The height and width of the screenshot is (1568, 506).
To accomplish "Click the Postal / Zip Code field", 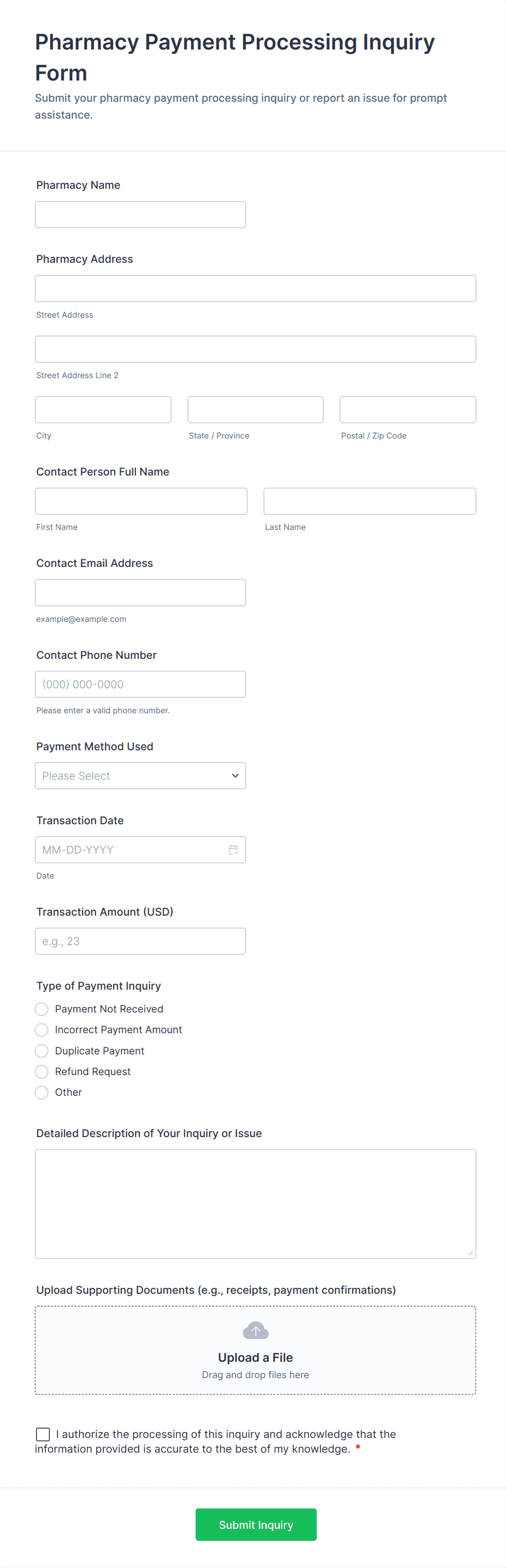I will [408, 410].
